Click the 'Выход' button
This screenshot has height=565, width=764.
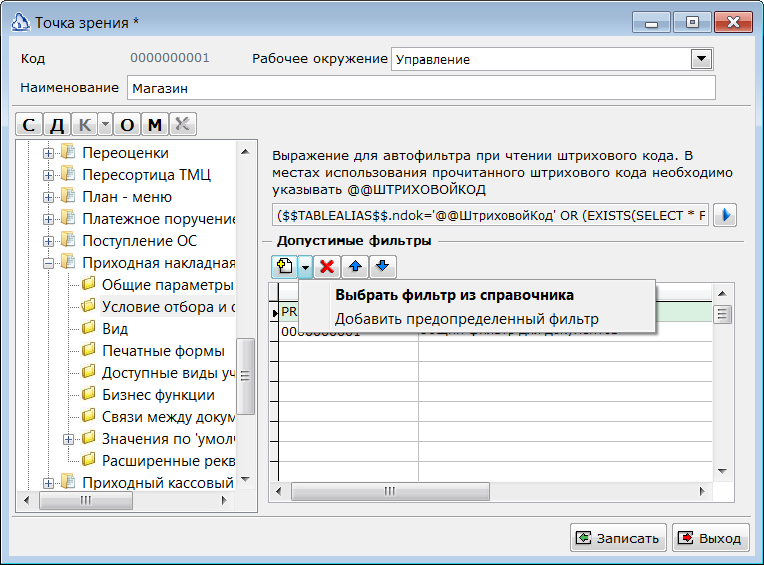711,538
